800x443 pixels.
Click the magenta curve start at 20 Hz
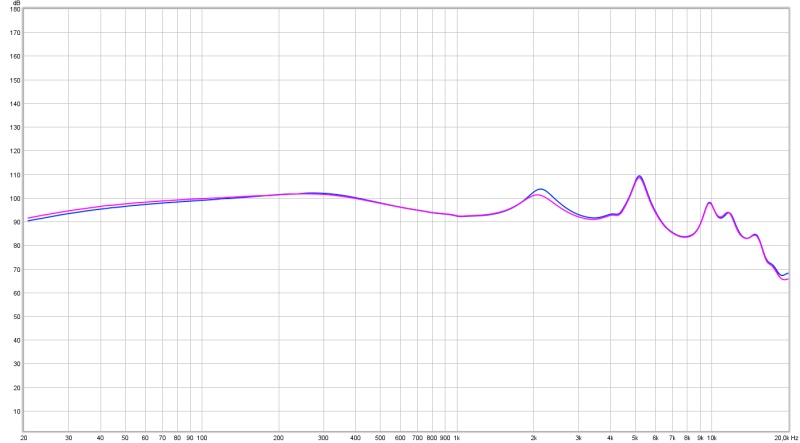click(x=28, y=218)
